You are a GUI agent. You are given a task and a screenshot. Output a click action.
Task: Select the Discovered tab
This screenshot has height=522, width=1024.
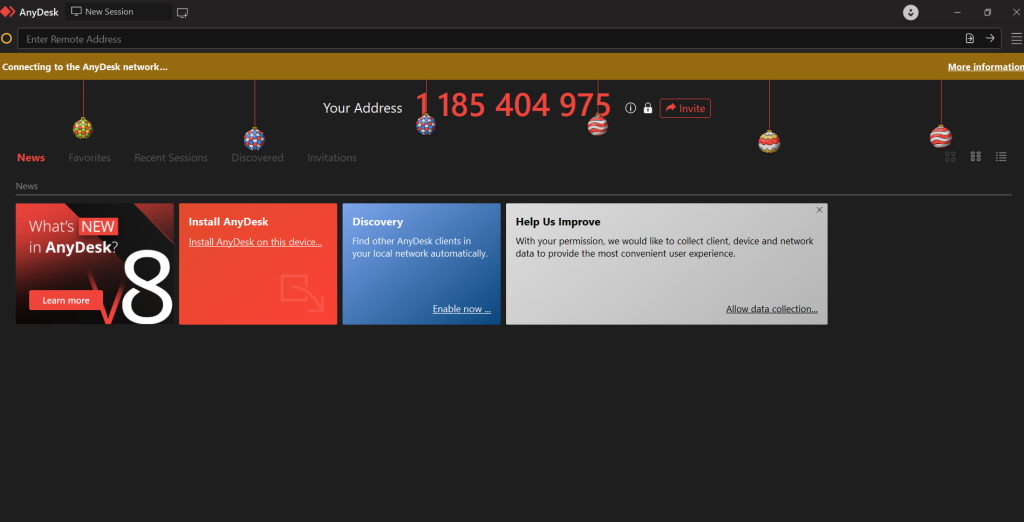(x=257, y=158)
